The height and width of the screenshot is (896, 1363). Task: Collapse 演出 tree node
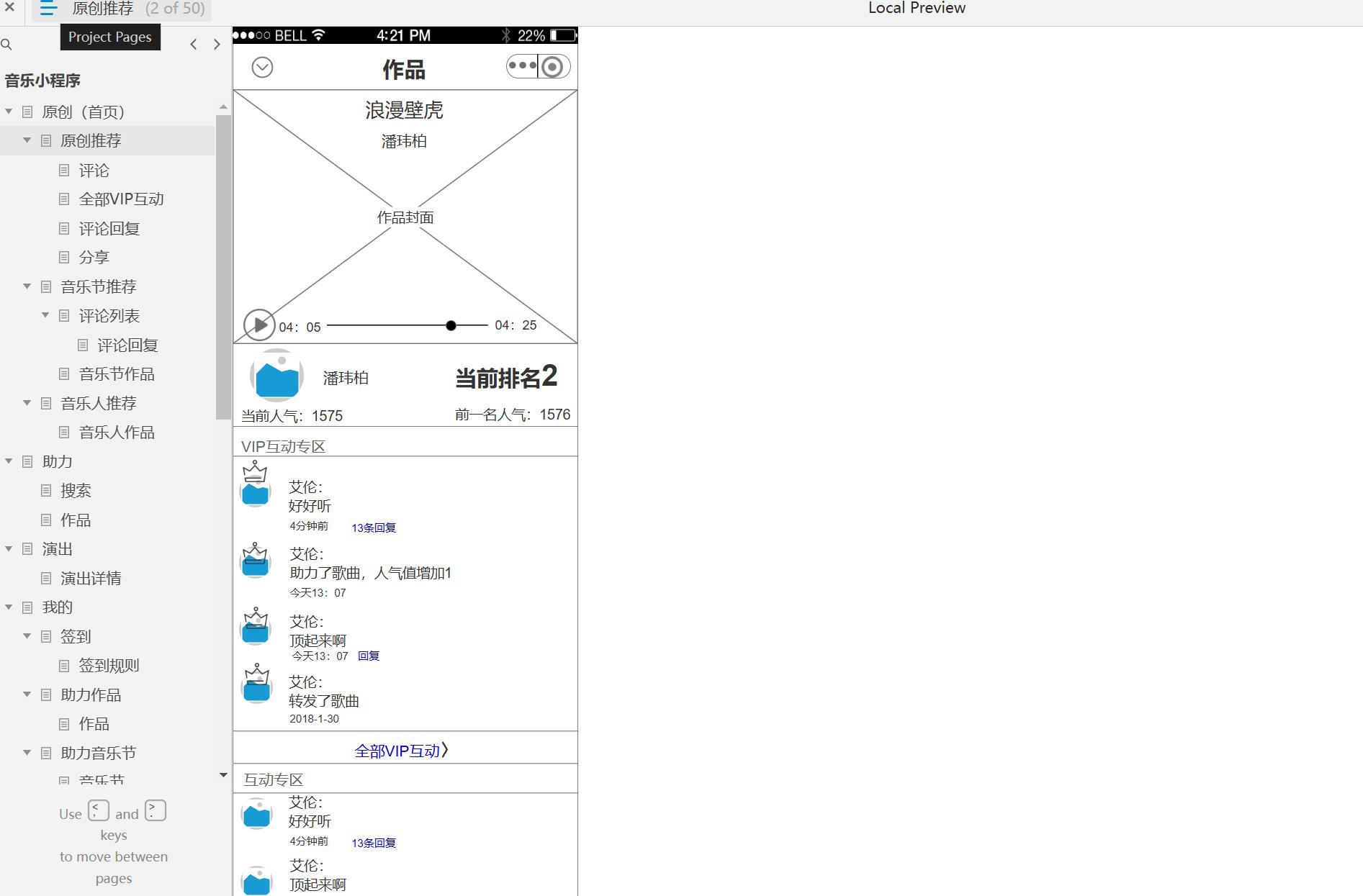(x=9, y=548)
